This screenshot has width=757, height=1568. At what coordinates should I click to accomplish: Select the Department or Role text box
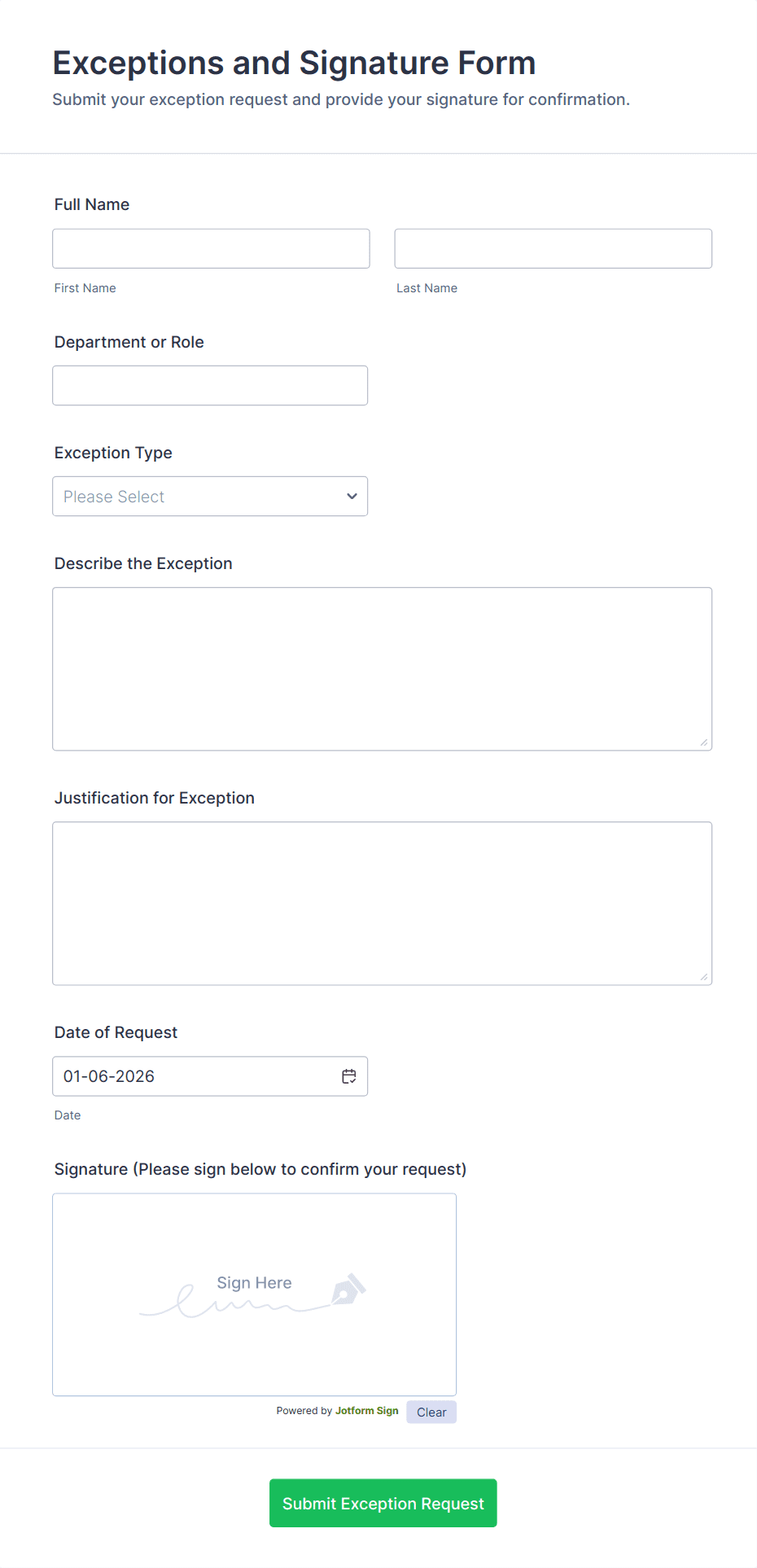[210, 386]
